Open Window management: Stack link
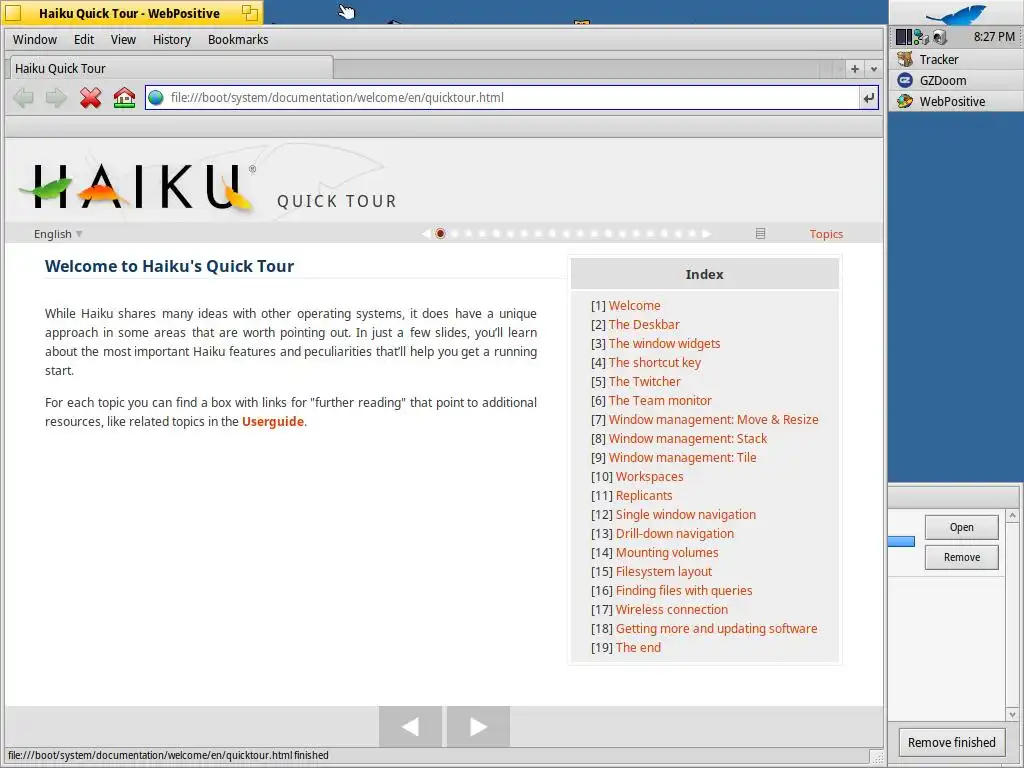Screen dimensions: 1024x768 coord(688,438)
